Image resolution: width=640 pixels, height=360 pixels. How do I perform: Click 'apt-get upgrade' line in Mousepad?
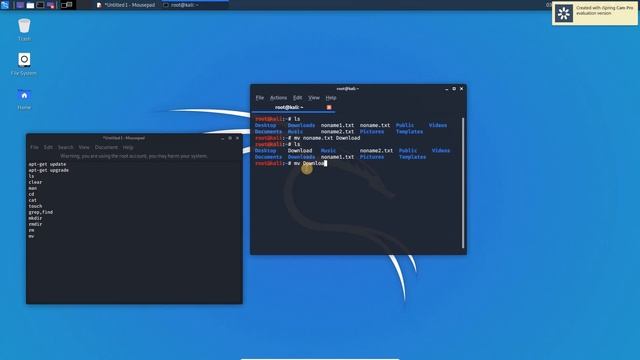point(48,170)
